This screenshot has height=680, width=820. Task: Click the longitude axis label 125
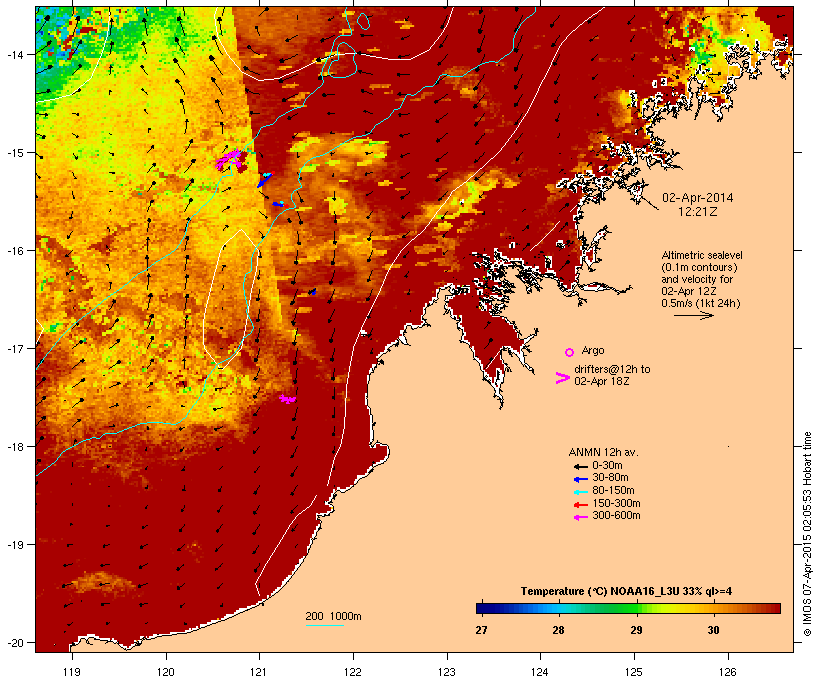pos(634,672)
